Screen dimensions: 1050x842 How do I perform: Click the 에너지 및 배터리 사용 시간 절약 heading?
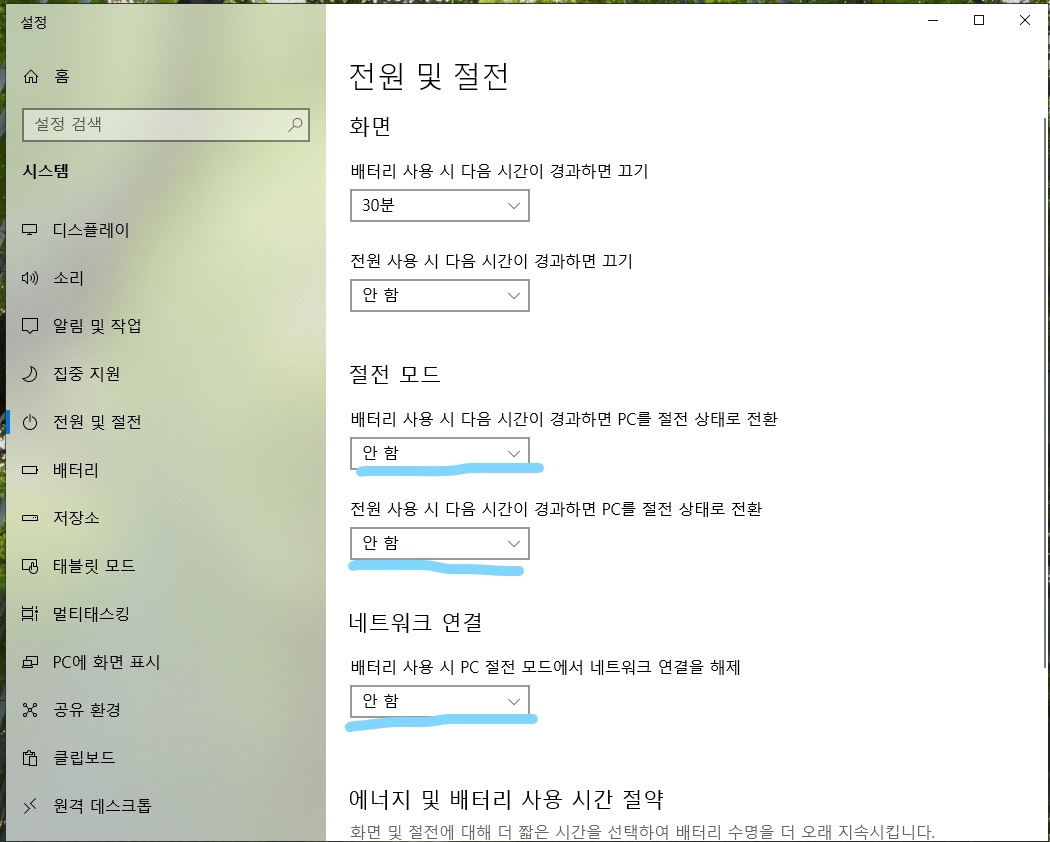(x=506, y=798)
